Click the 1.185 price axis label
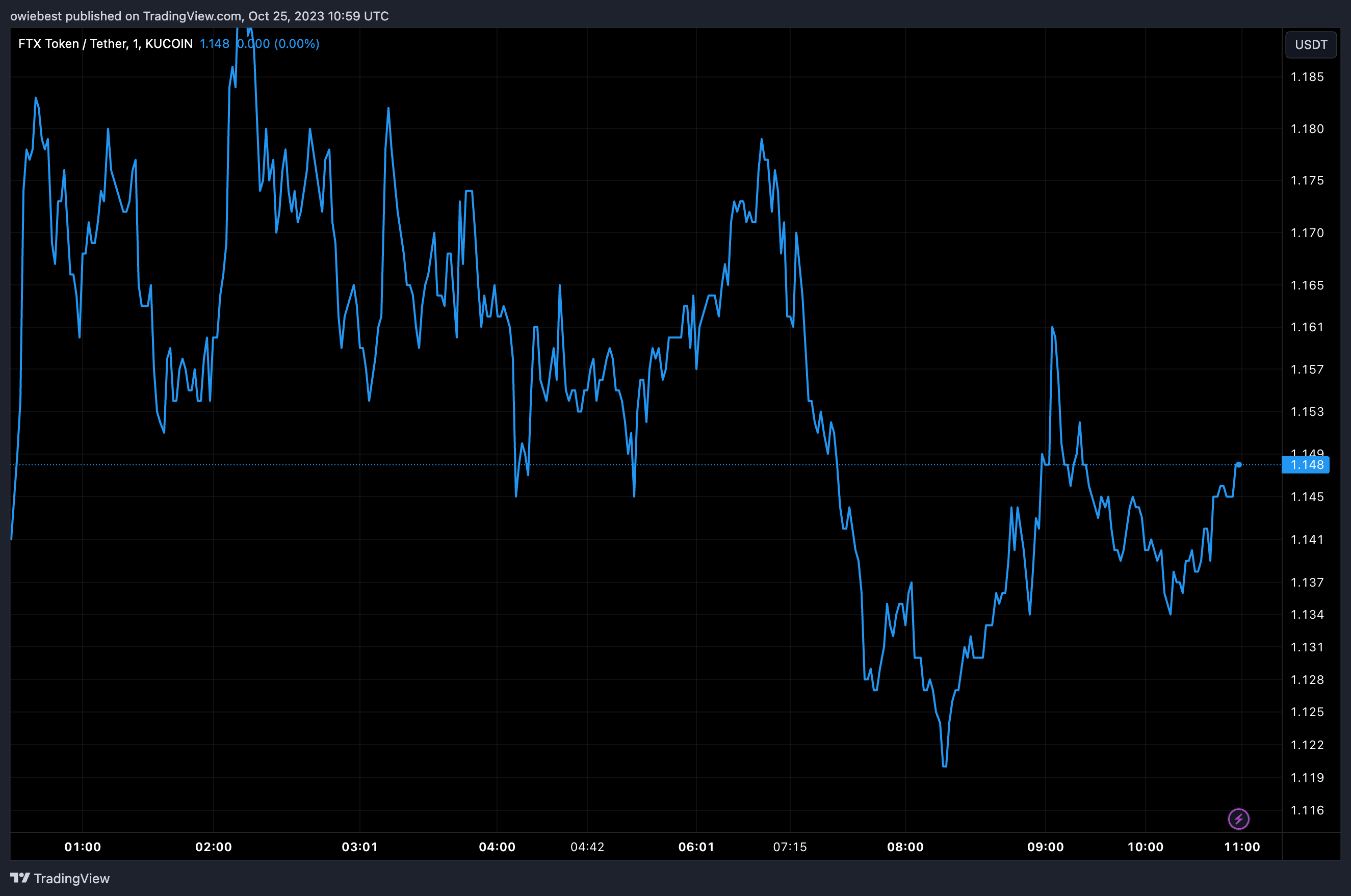The height and width of the screenshot is (896, 1351). (x=1308, y=77)
